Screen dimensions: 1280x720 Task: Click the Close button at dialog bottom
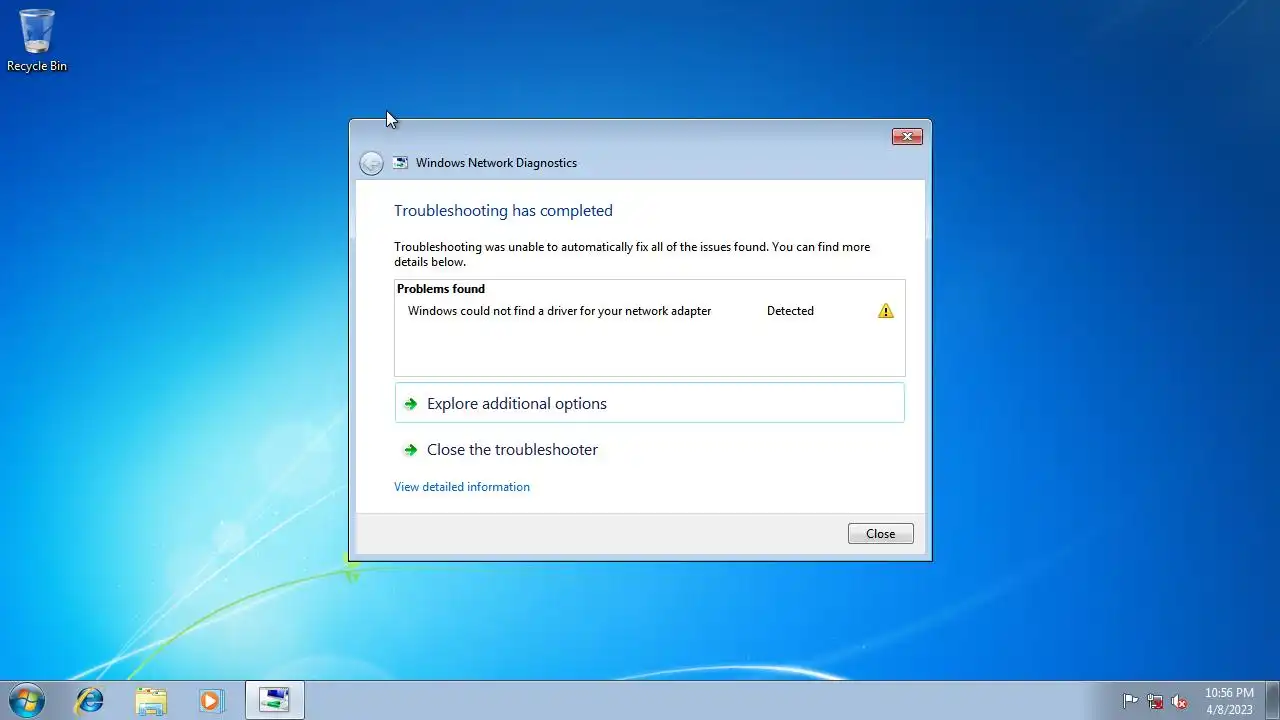[881, 534]
